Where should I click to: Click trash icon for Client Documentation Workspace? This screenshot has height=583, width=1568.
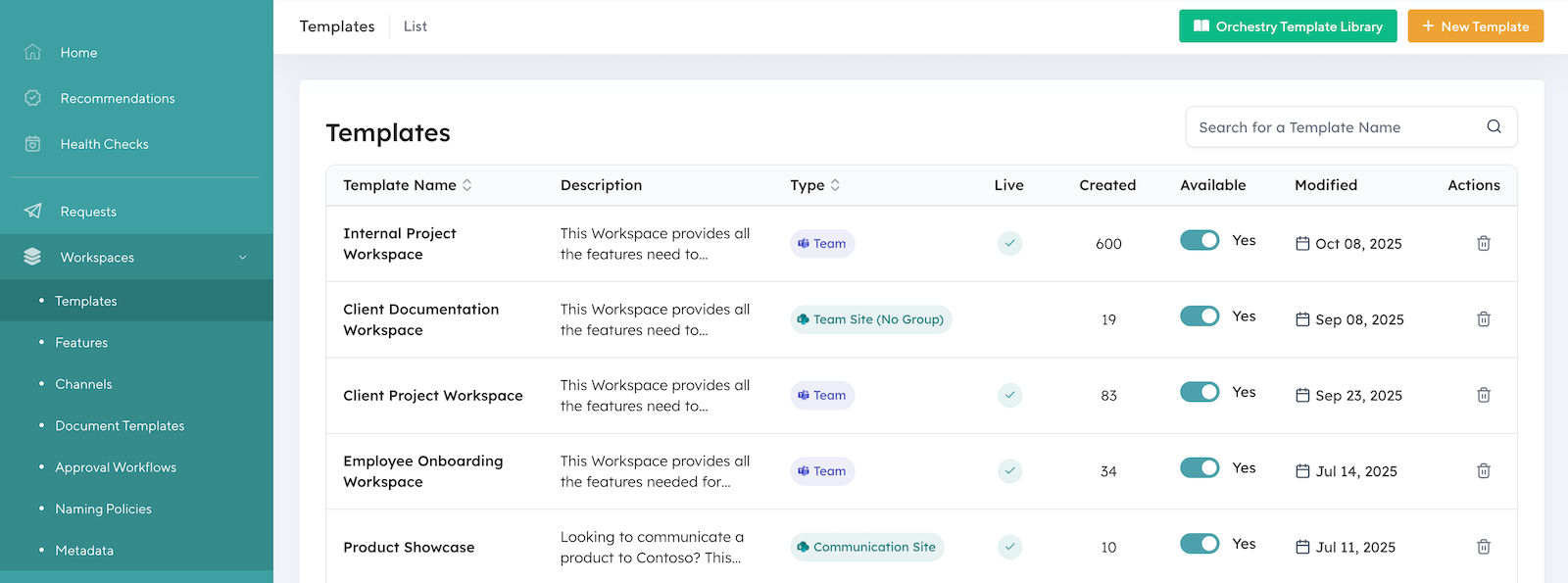coord(1483,319)
